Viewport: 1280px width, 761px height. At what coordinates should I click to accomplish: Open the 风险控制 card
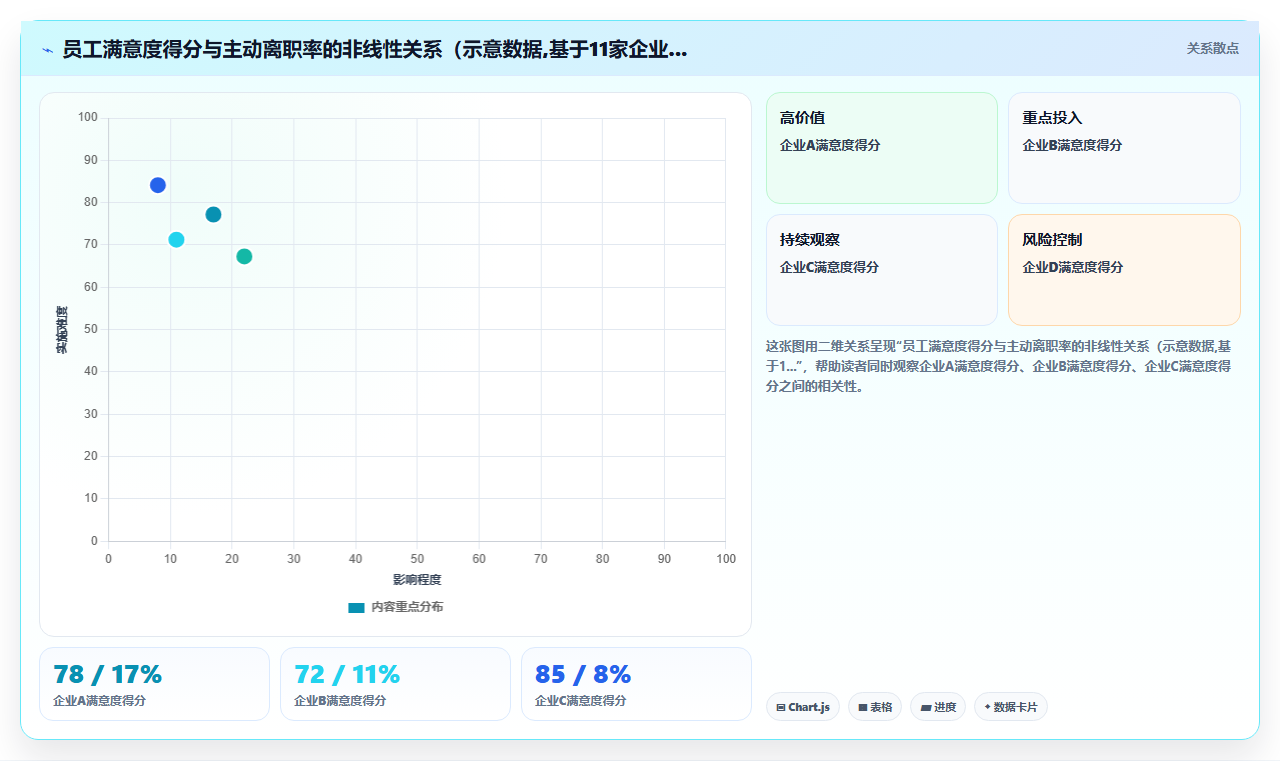(x=1124, y=270)
